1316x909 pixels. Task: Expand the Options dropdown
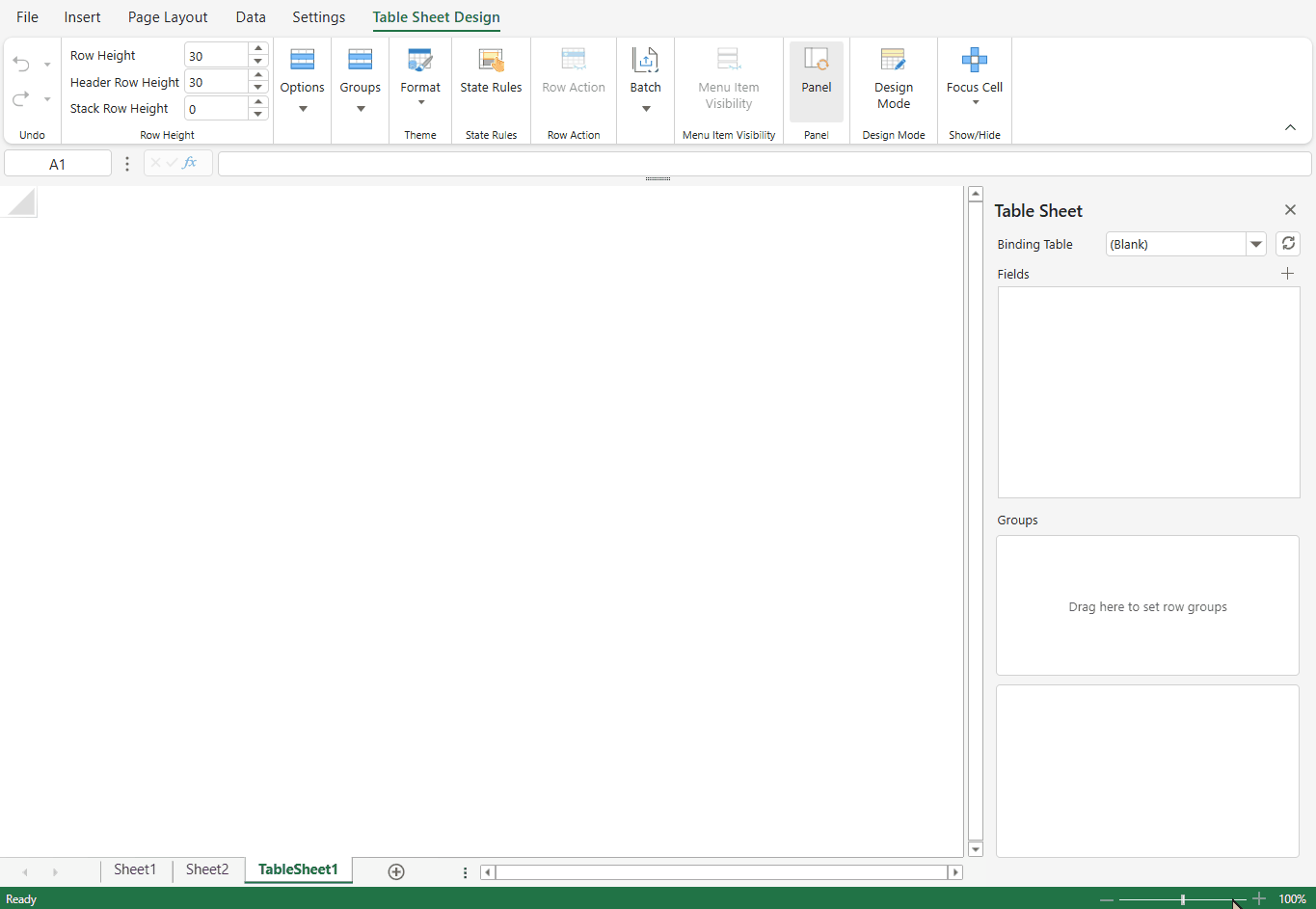tap(302, 80)
